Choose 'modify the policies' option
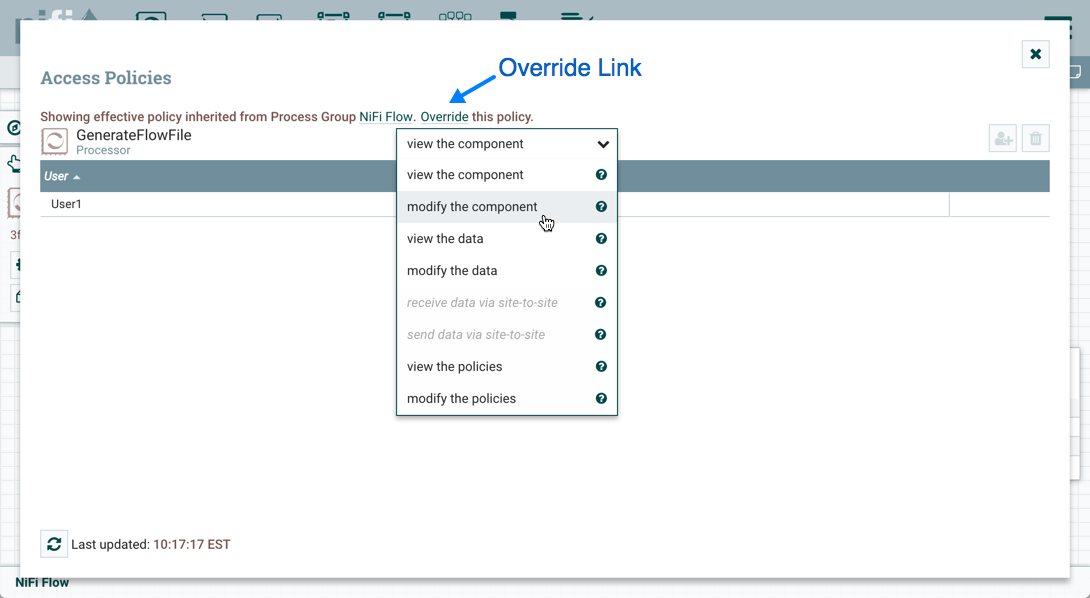 tap(461, 399)
